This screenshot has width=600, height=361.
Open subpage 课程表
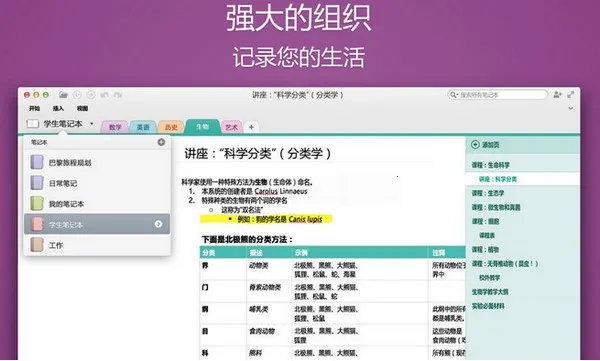pos(486,235)
